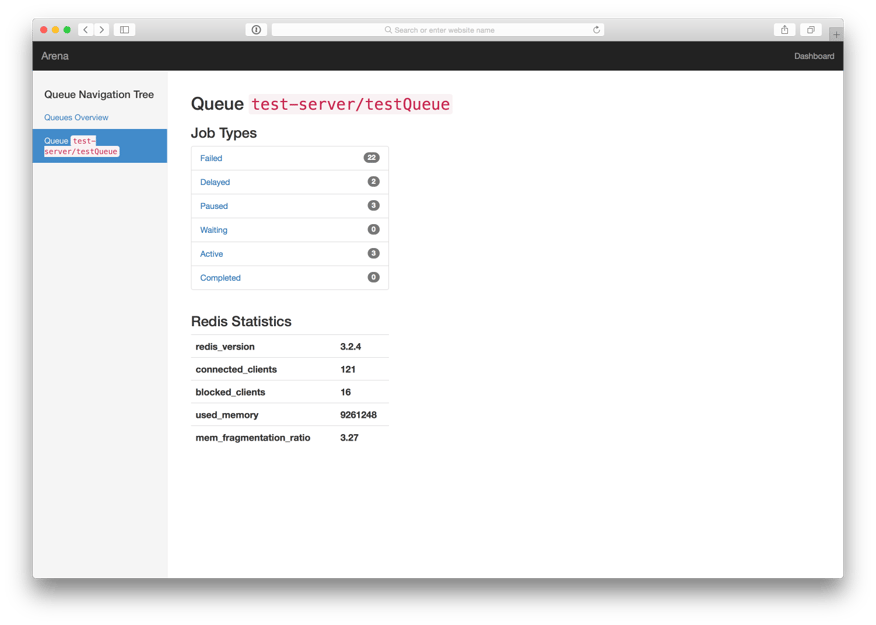
Task: View Completed jobs
Action: (x=220, y=277)
